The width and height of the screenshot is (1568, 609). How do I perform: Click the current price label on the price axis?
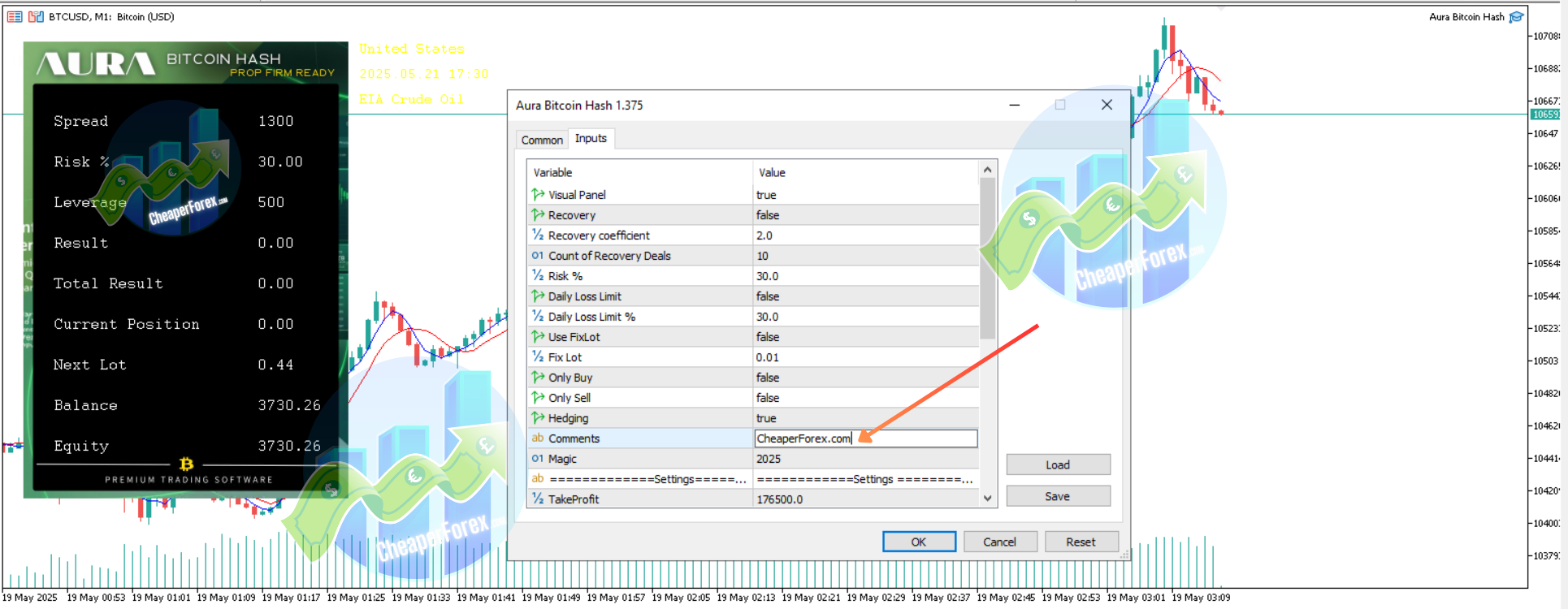click(x=1545, y=114)
